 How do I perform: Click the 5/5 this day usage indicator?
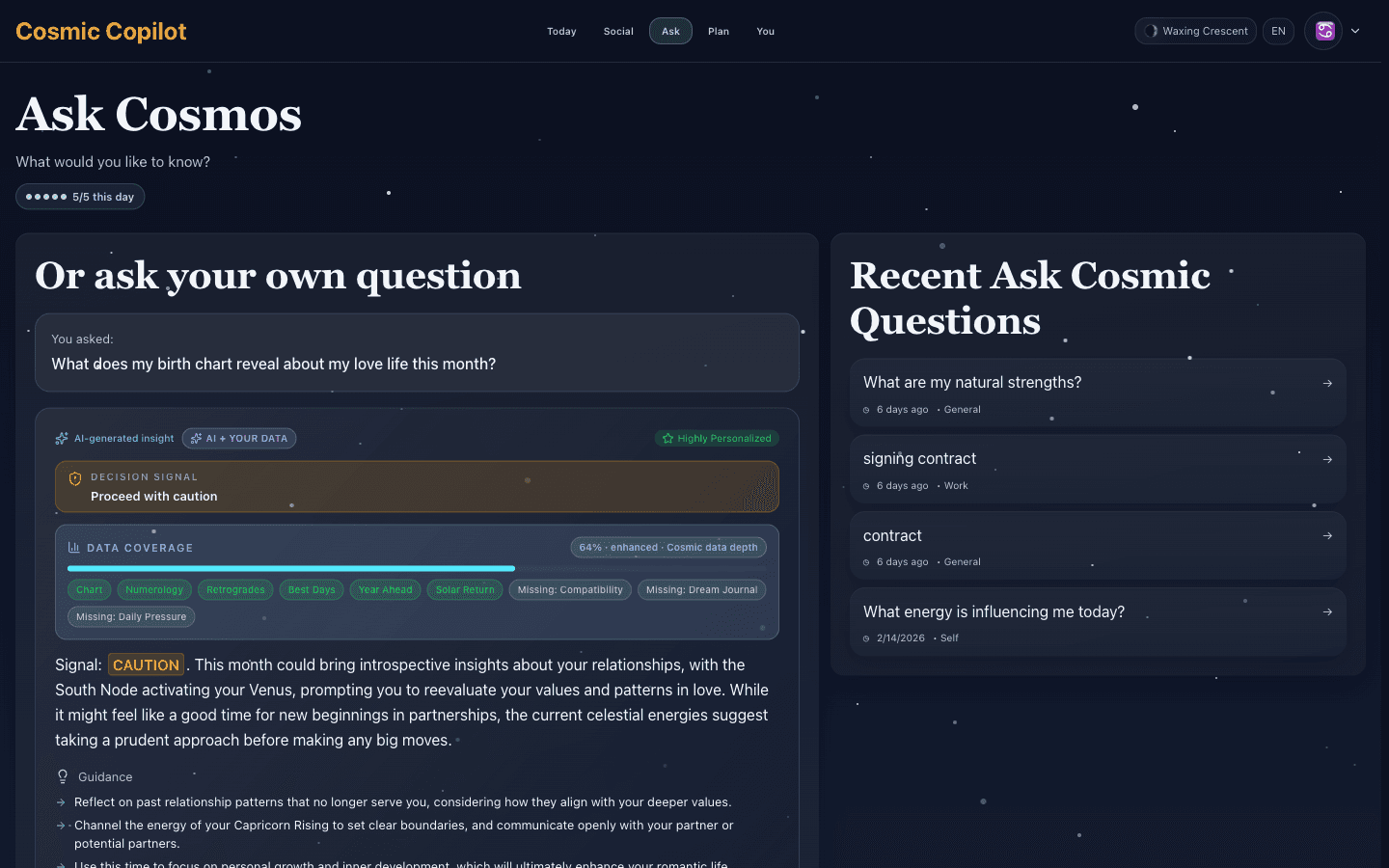[80, 197]
